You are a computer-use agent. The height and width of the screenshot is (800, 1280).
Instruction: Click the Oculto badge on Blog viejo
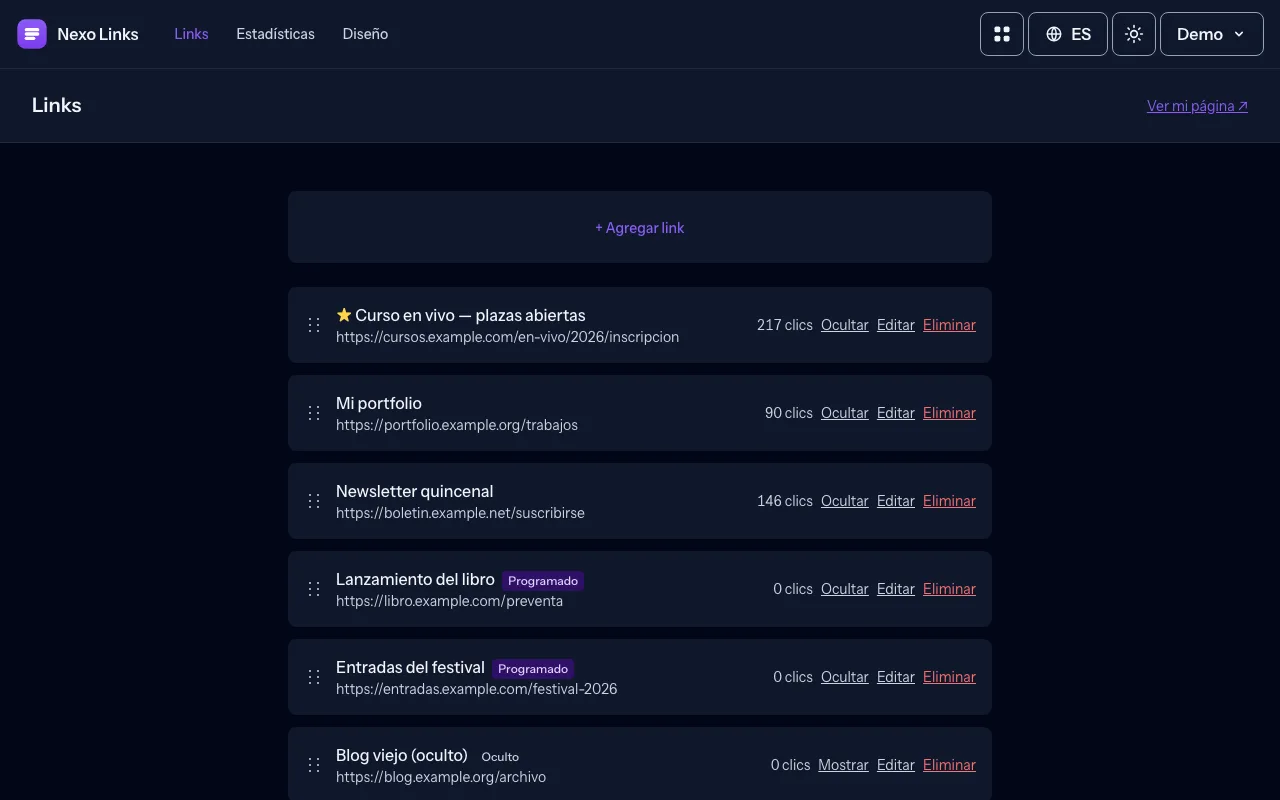pos(500,757)
